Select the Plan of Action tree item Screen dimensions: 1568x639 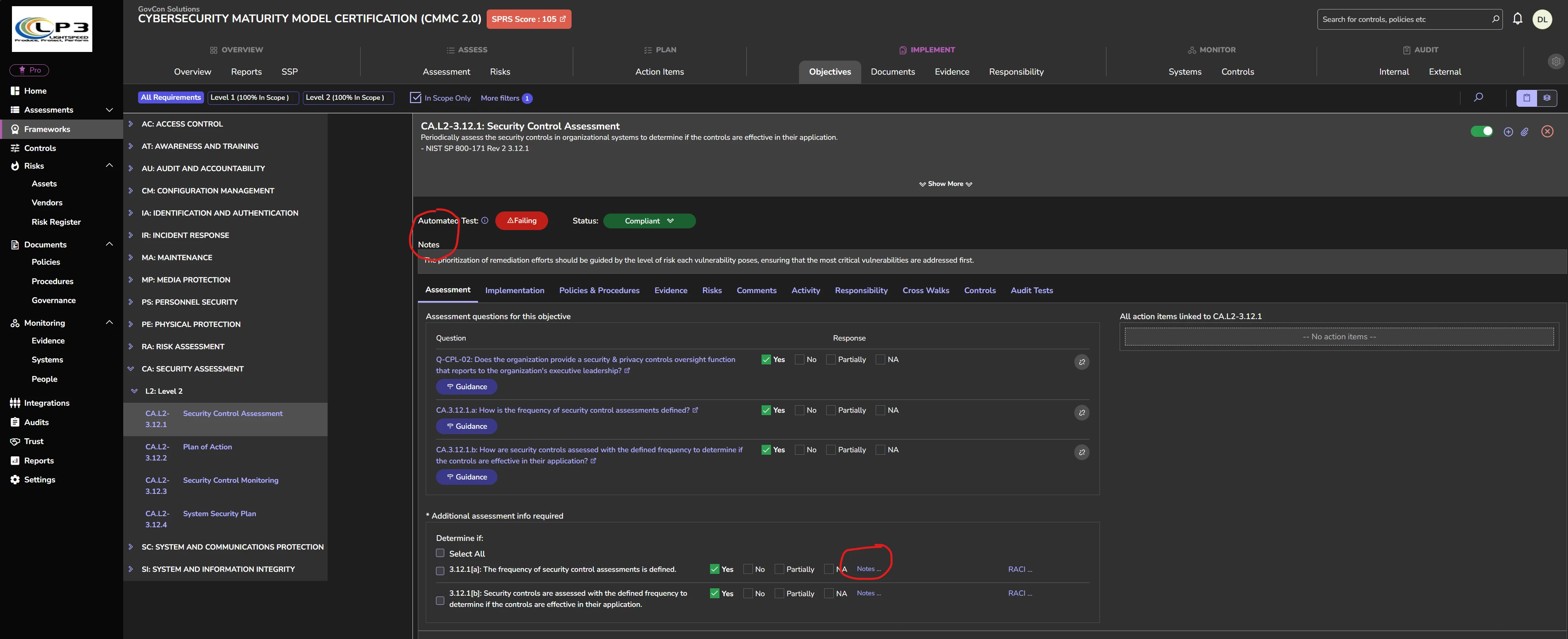tap(208, 447)
